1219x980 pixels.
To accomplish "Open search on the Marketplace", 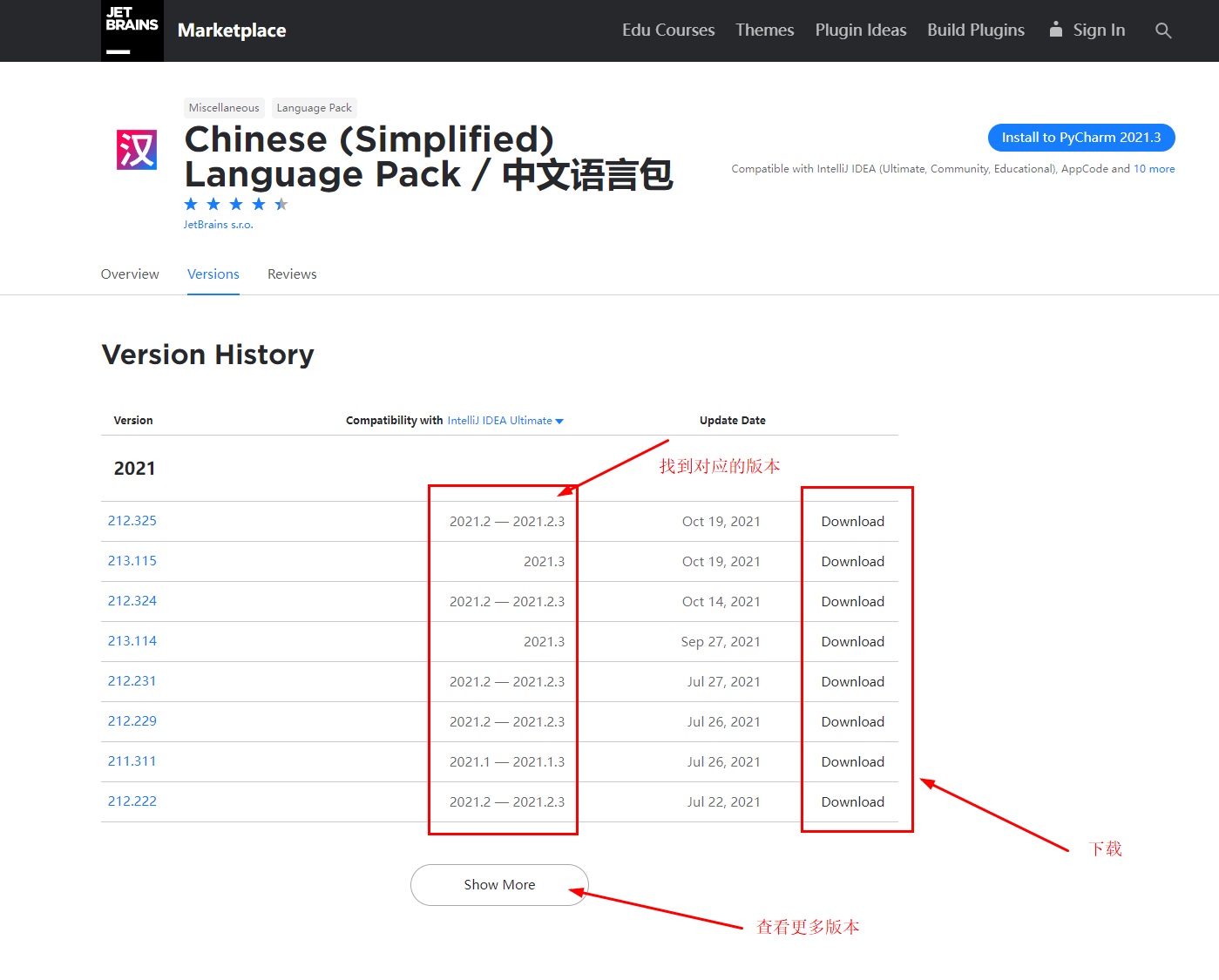I will [1164, 30].
